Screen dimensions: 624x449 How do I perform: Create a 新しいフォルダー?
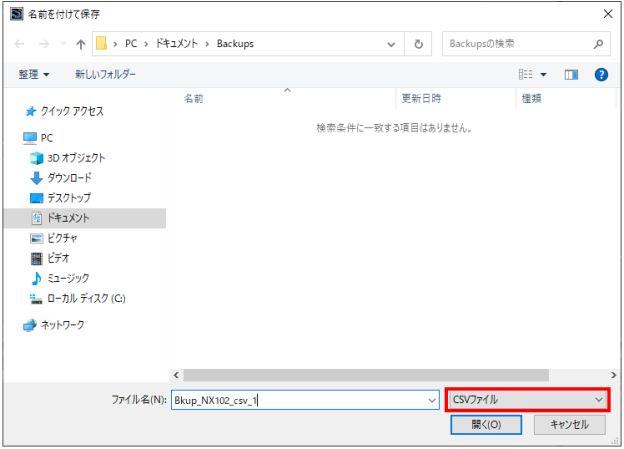coord(105,74)
